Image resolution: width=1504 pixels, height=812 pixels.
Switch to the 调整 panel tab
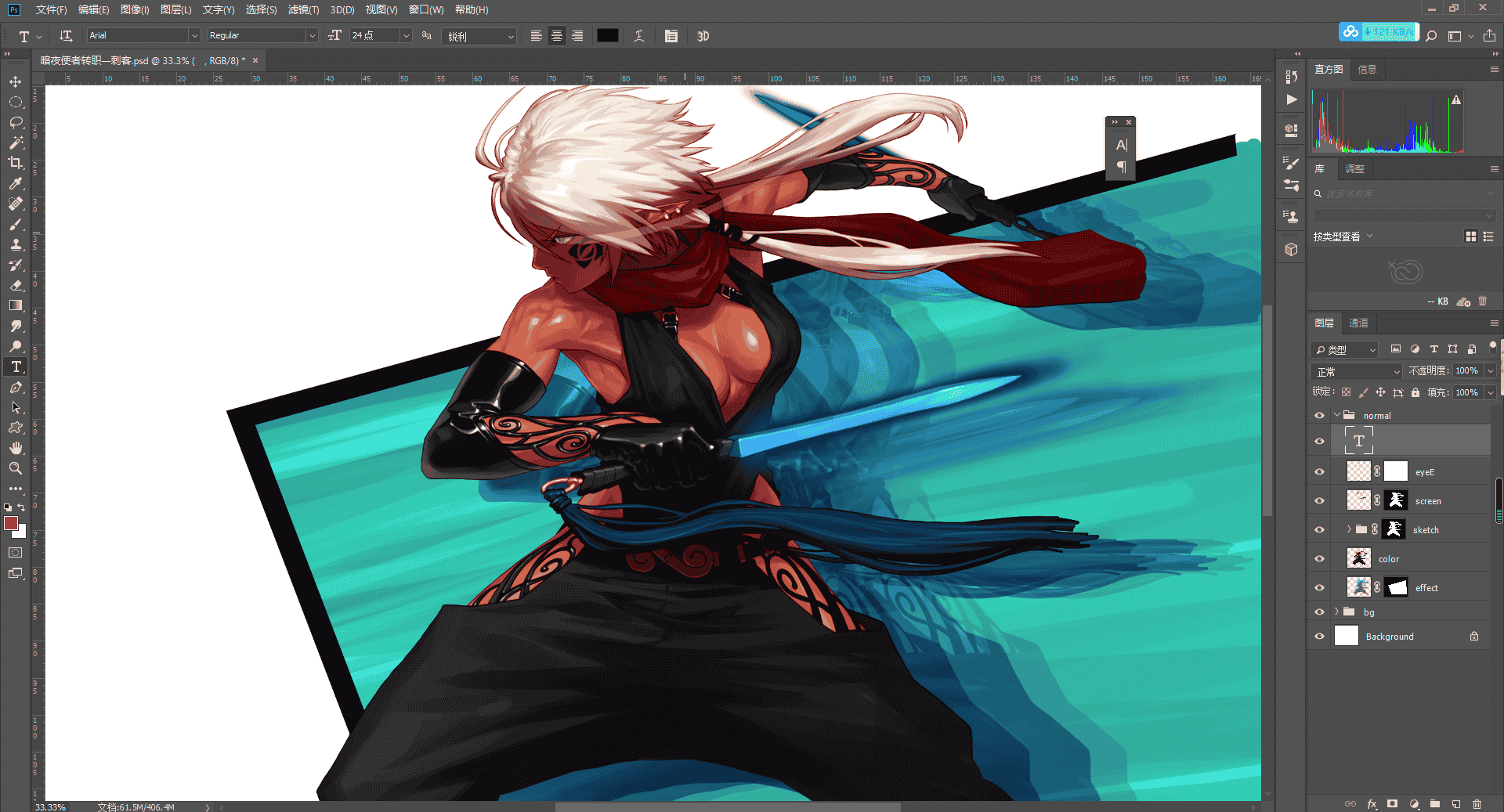point(1354,169)
